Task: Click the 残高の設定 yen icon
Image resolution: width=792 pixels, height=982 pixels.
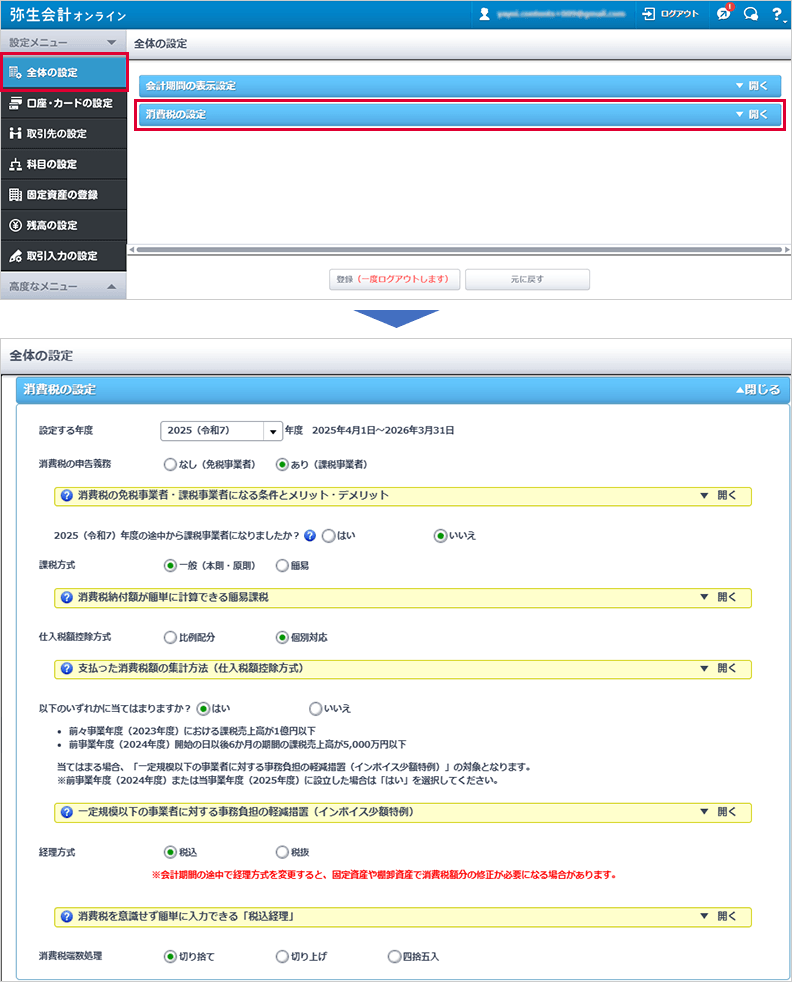Action: point(15,225)
